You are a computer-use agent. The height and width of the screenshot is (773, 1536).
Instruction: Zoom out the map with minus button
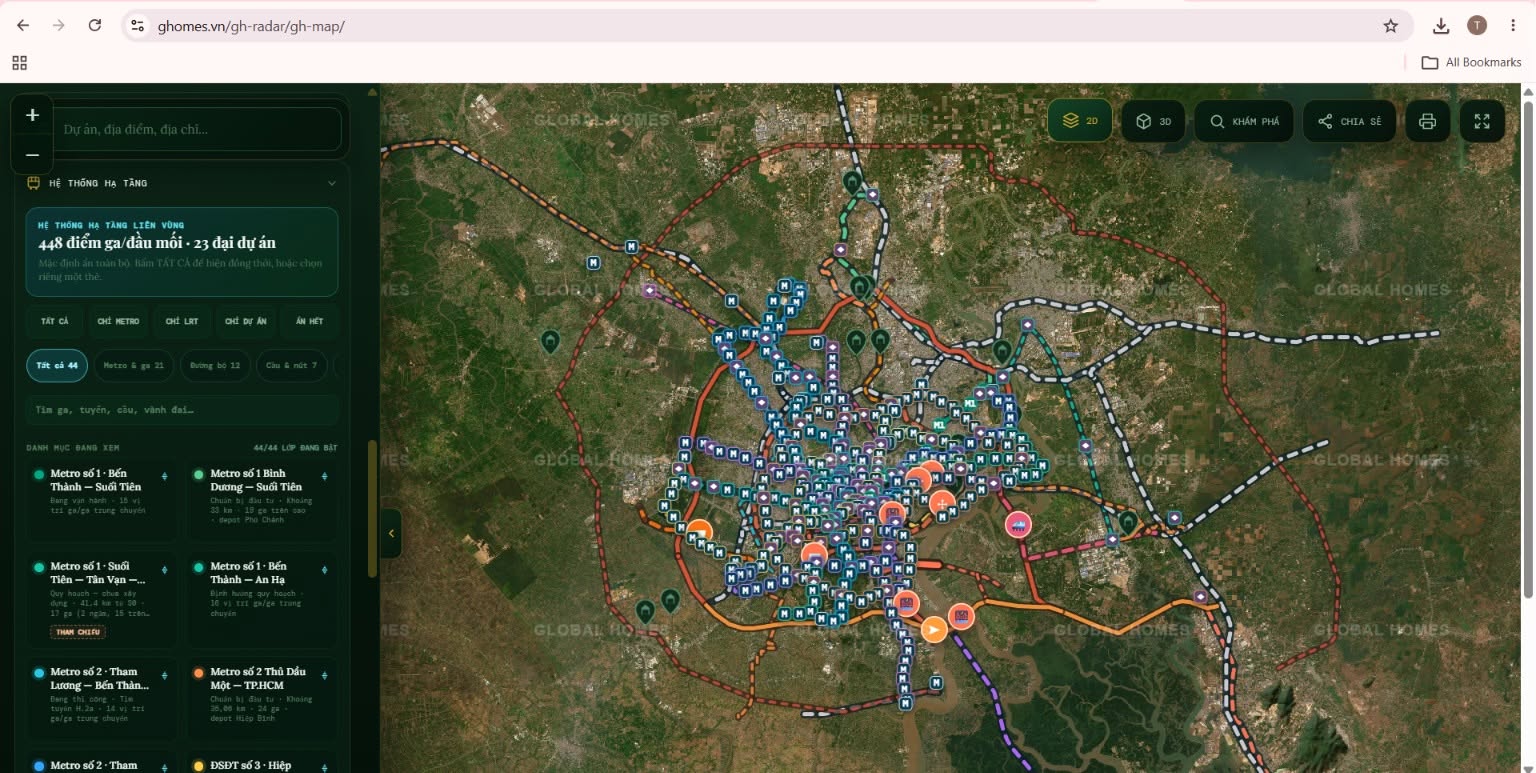click(x=32, y=155)
